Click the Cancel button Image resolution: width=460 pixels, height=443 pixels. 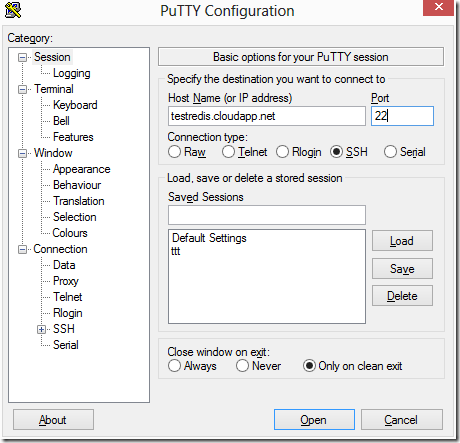pyautogui.click(x=402, y=420)
